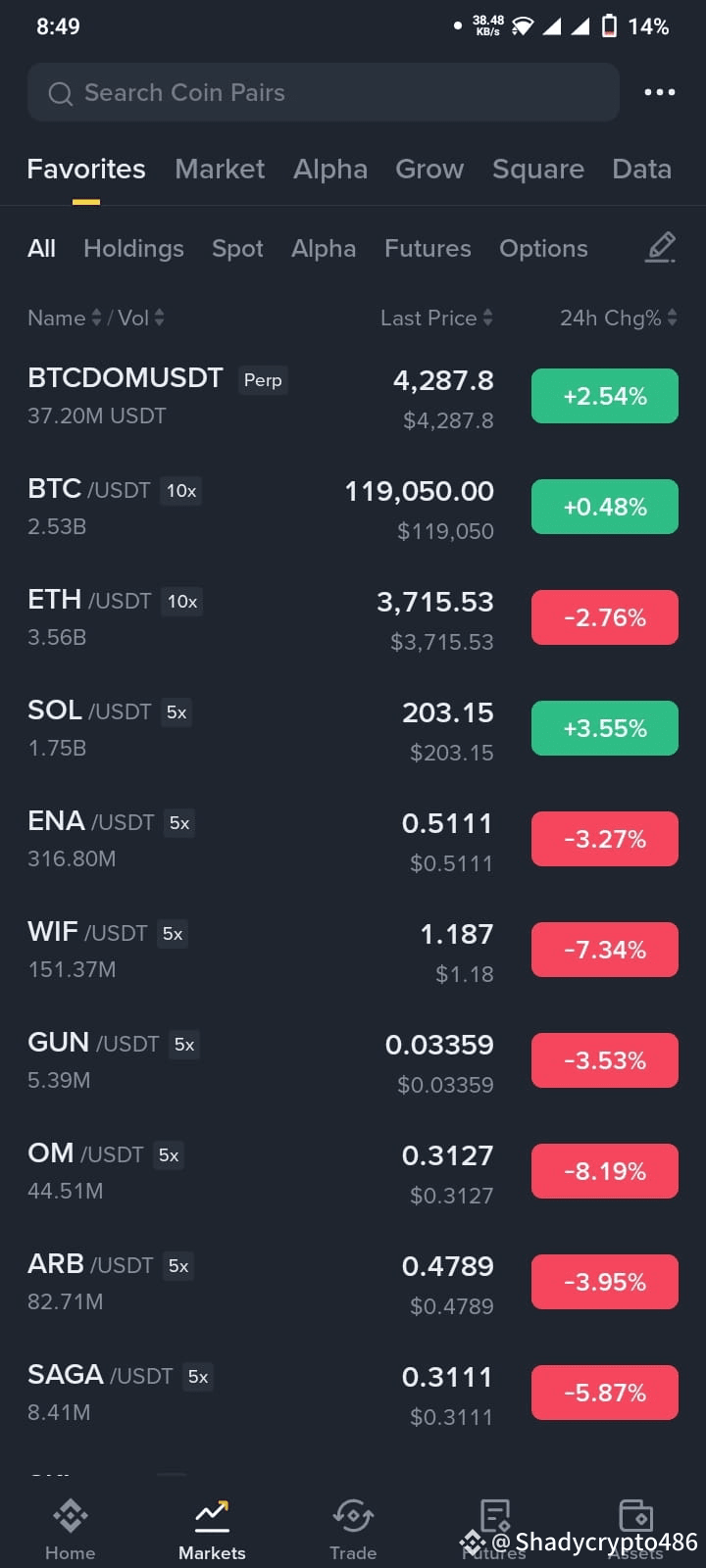Sort list by Name column arrows

[96, 318]
